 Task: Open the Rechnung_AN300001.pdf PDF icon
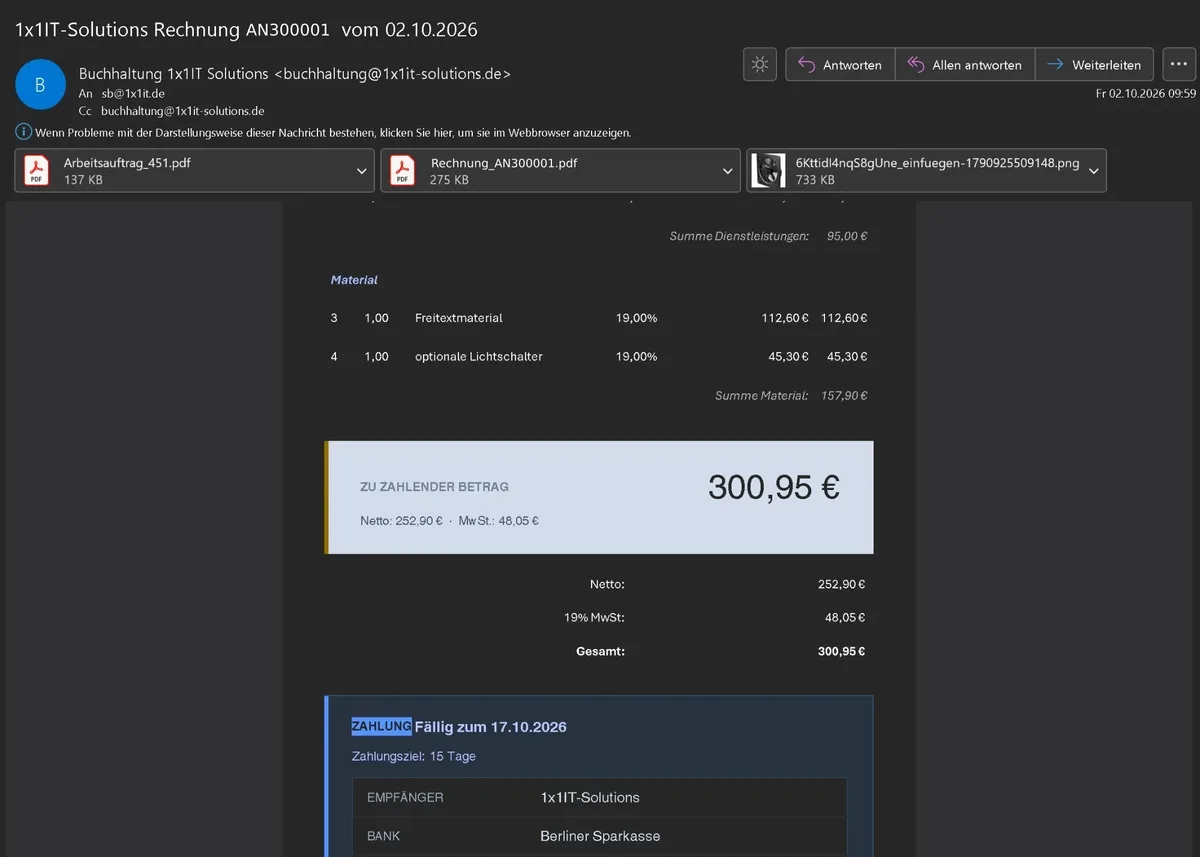(x=403, y=170)
